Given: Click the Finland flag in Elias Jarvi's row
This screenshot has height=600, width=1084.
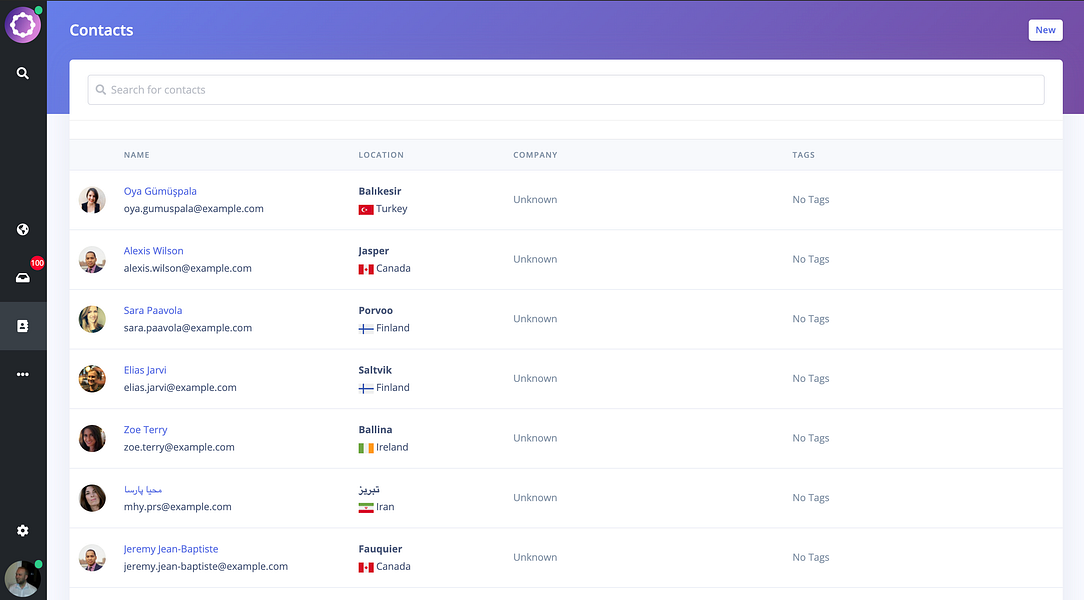Looking at the screenshot, I should click(x=366, y=388).
